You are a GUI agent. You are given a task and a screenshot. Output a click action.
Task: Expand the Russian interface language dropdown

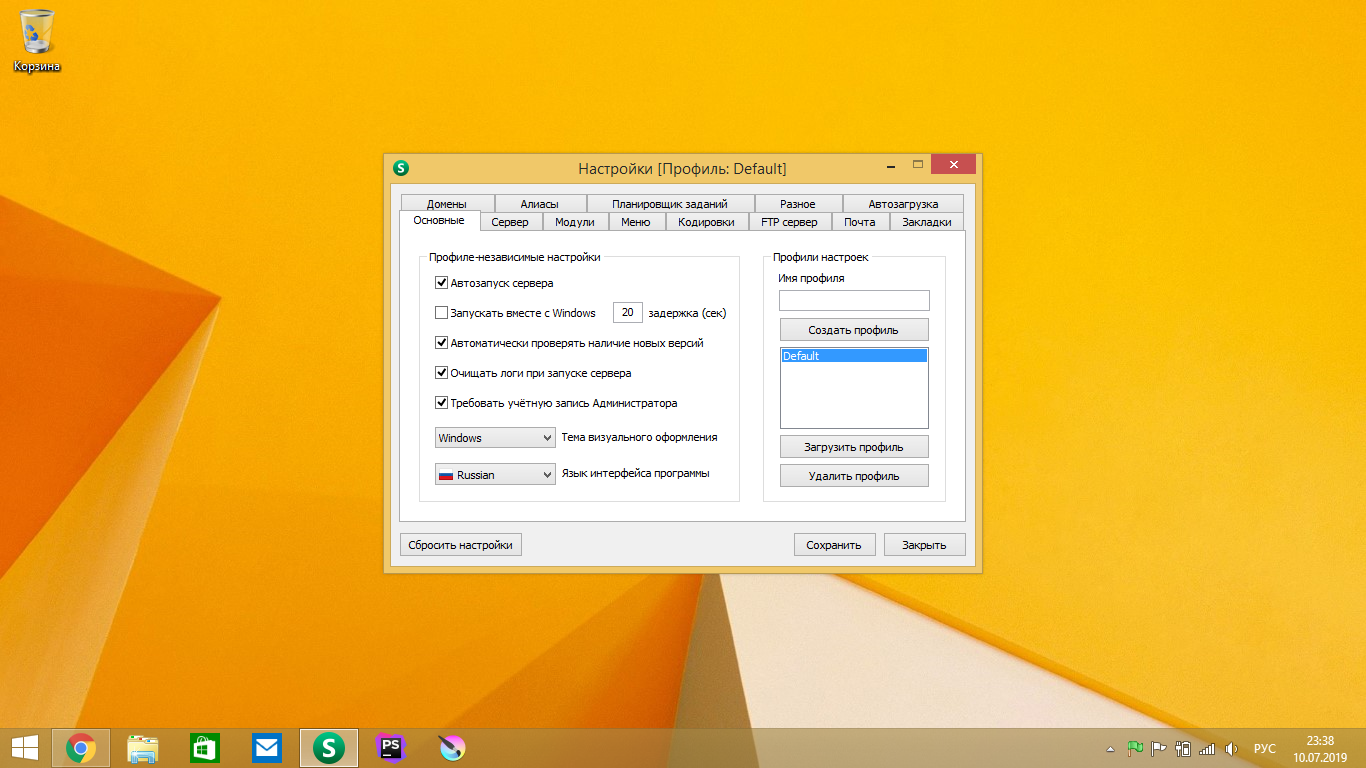(x=495, y=475)
